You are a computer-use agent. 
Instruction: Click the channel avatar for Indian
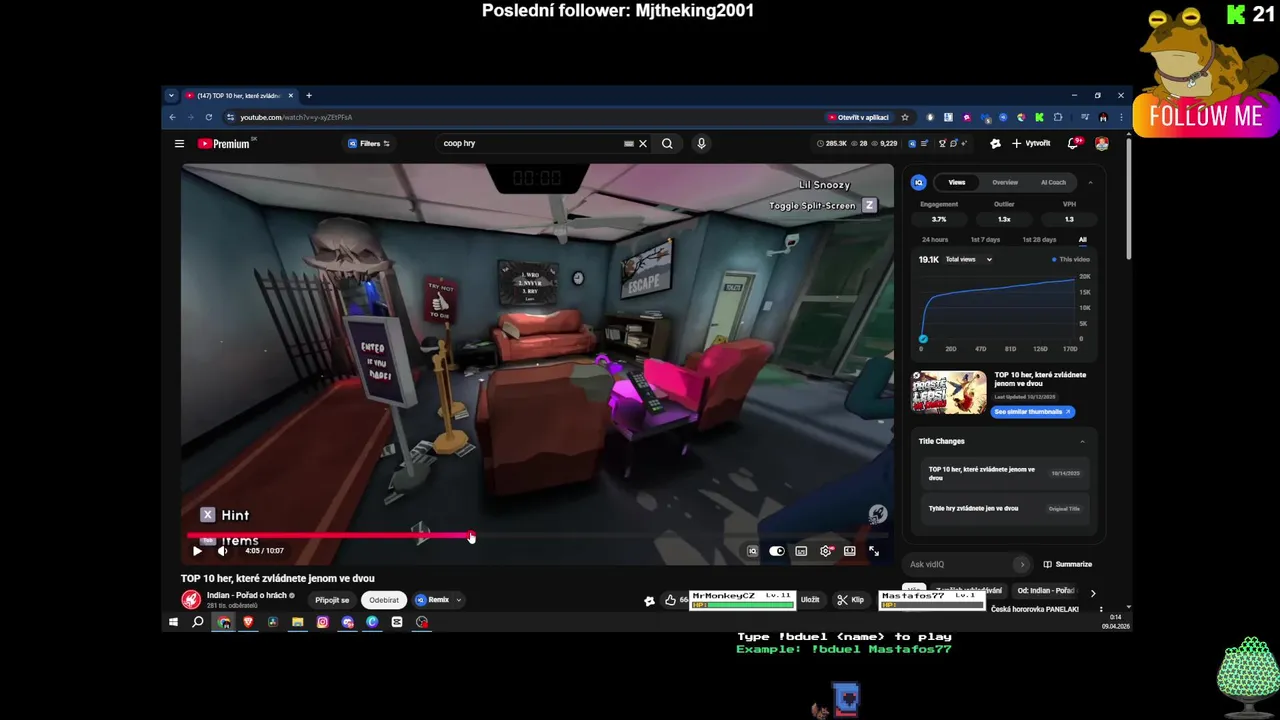tap(191, 600)
